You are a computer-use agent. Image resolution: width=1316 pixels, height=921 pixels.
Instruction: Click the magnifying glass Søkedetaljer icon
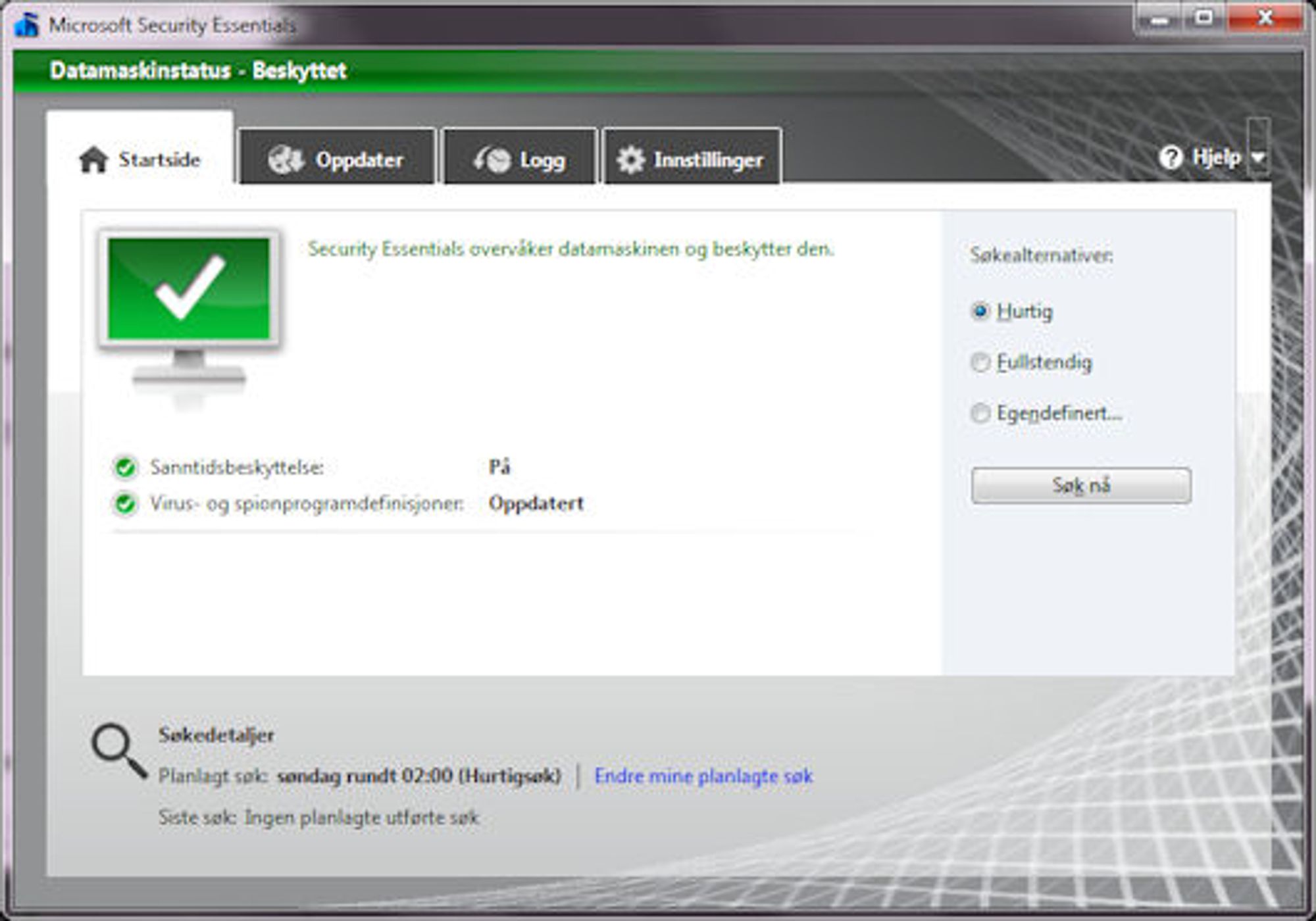coord(119,751)
